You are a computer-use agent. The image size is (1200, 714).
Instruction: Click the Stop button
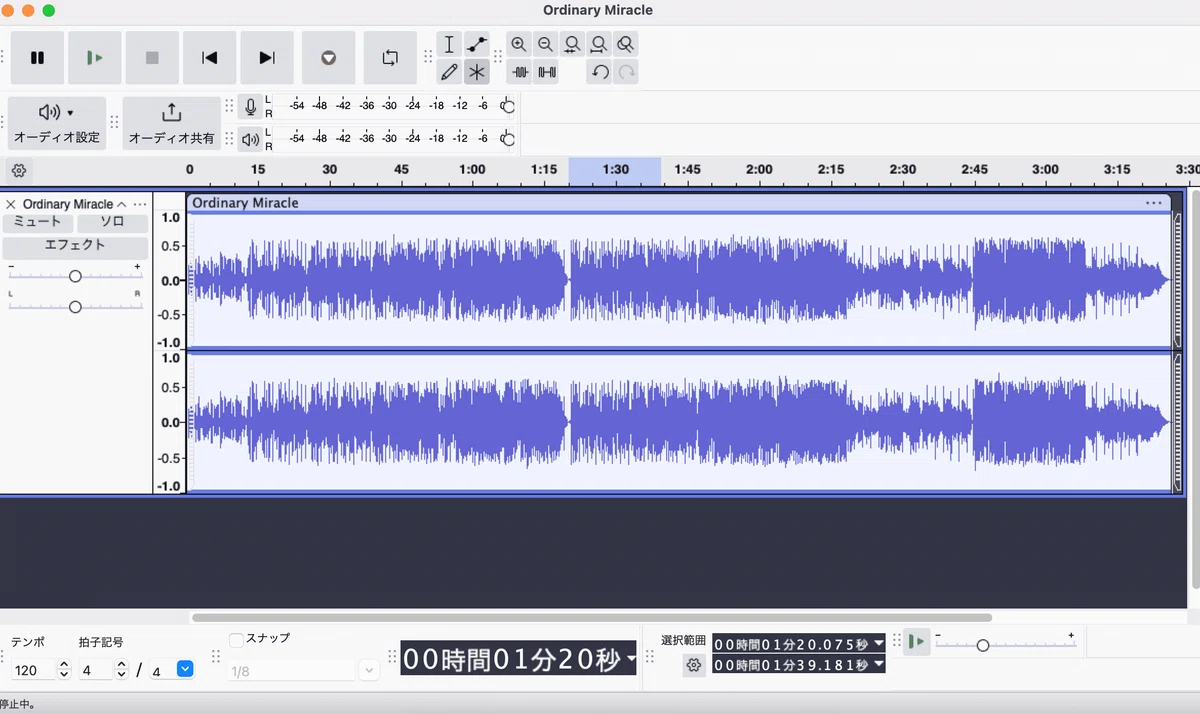tap(152, 58)
